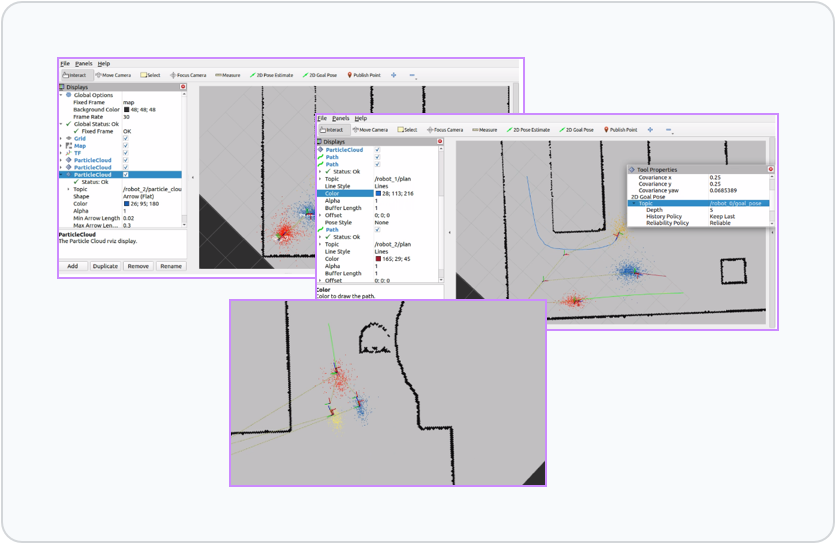Expand the Grid display entry
This screenshot has height=544, width=836.
[61, 138]
